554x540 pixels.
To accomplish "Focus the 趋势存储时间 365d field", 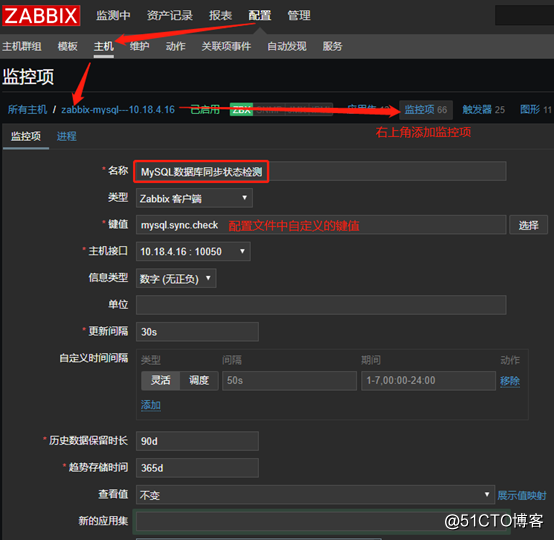I will click(197, 468).
